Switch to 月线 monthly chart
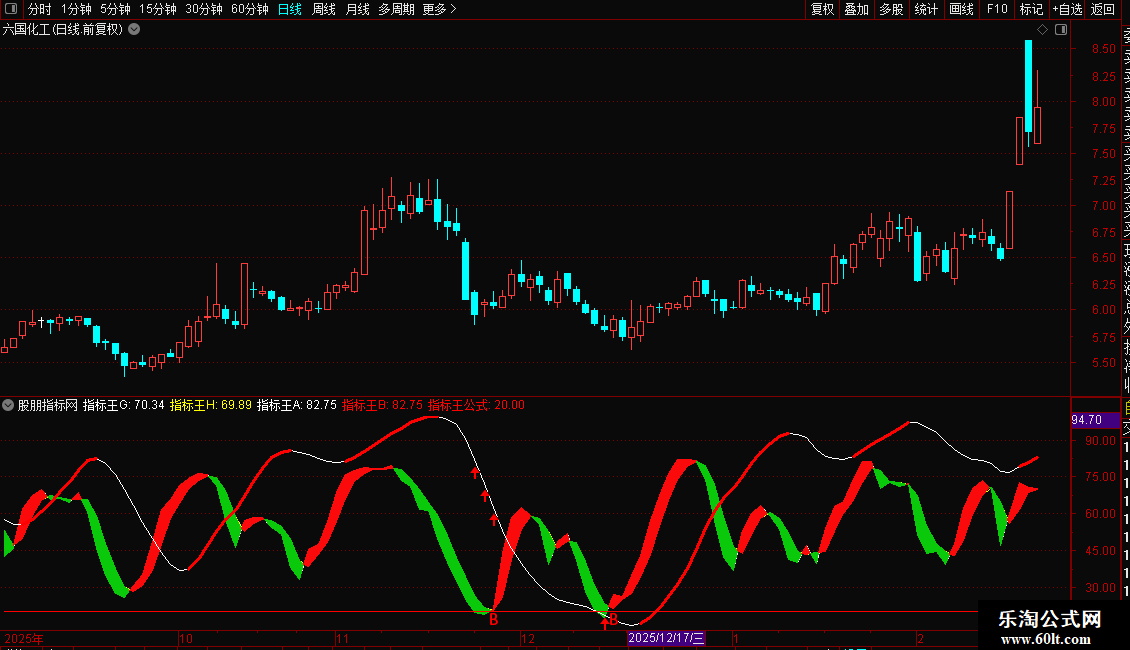This screenshot has height=650, width=1130. [357, 9]
